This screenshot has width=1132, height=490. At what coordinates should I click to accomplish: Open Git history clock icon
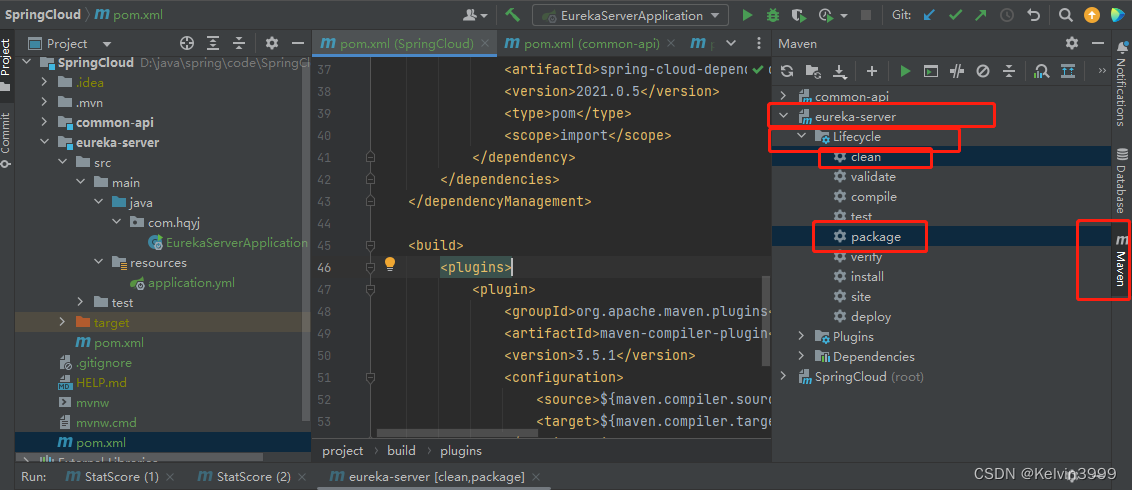pyautogui.click(x=1006, y=15)
